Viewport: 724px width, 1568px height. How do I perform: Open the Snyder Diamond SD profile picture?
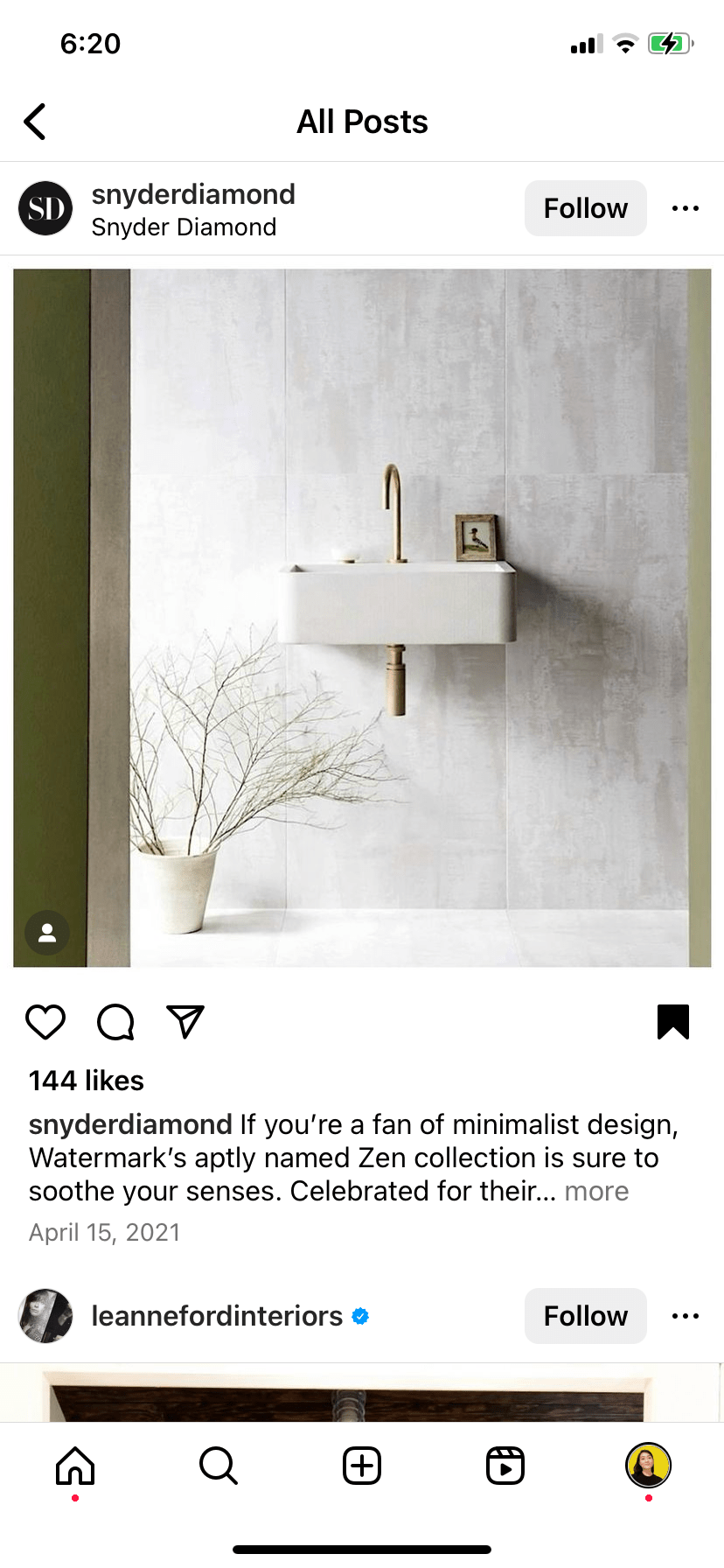pos(45,208)
